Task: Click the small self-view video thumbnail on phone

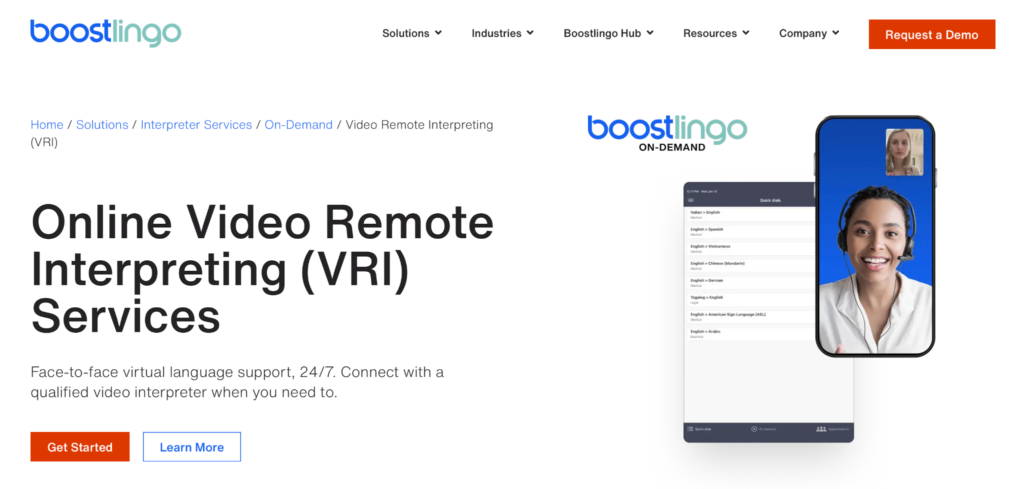Action: (904, 152)
